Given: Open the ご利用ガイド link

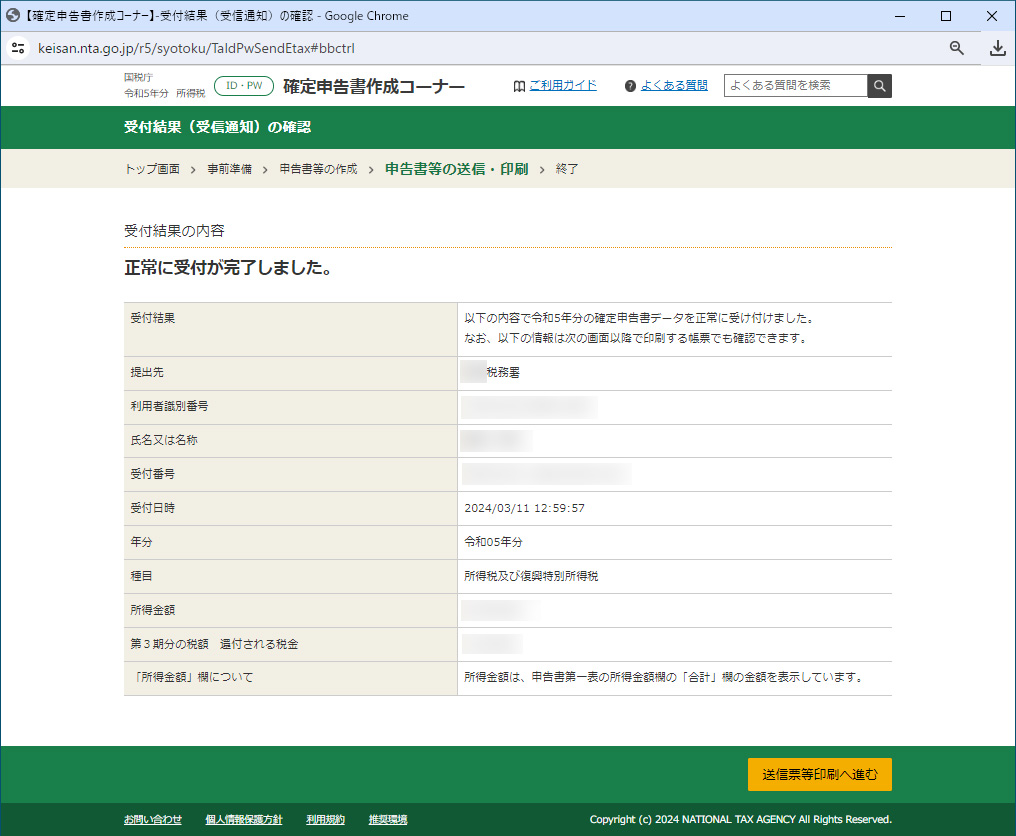Looking at the screenshot, I should point(562,86).
